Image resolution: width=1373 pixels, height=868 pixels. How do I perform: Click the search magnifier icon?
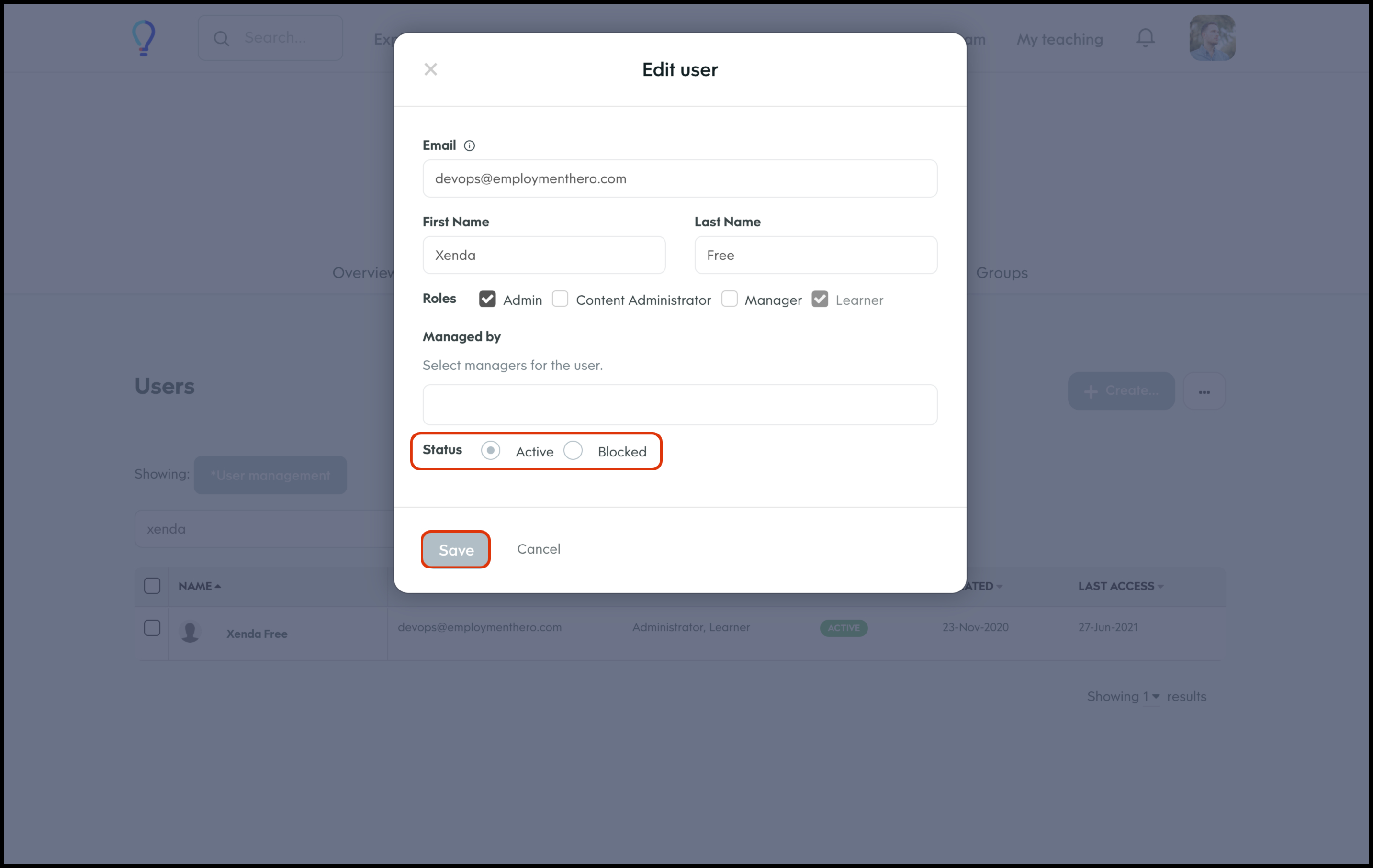(x=221, y=38)
